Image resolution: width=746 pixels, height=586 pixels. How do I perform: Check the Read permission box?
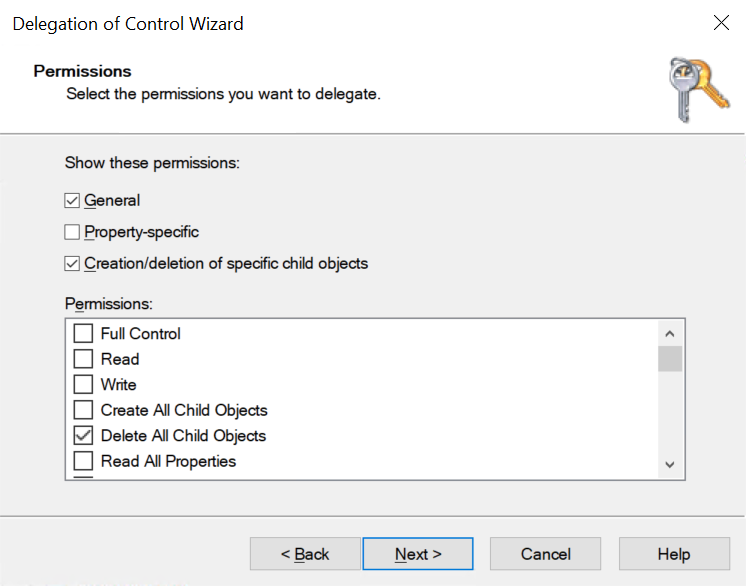tap(83, 359)
